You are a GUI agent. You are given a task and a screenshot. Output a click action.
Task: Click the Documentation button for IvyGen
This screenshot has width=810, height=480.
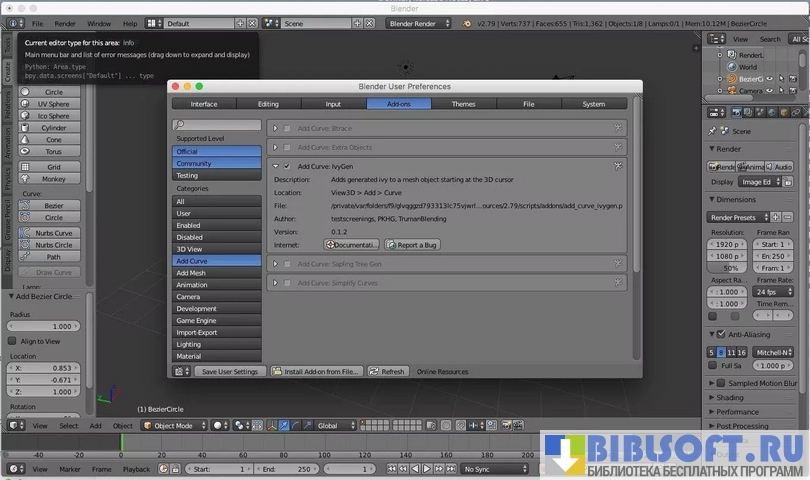352,245
